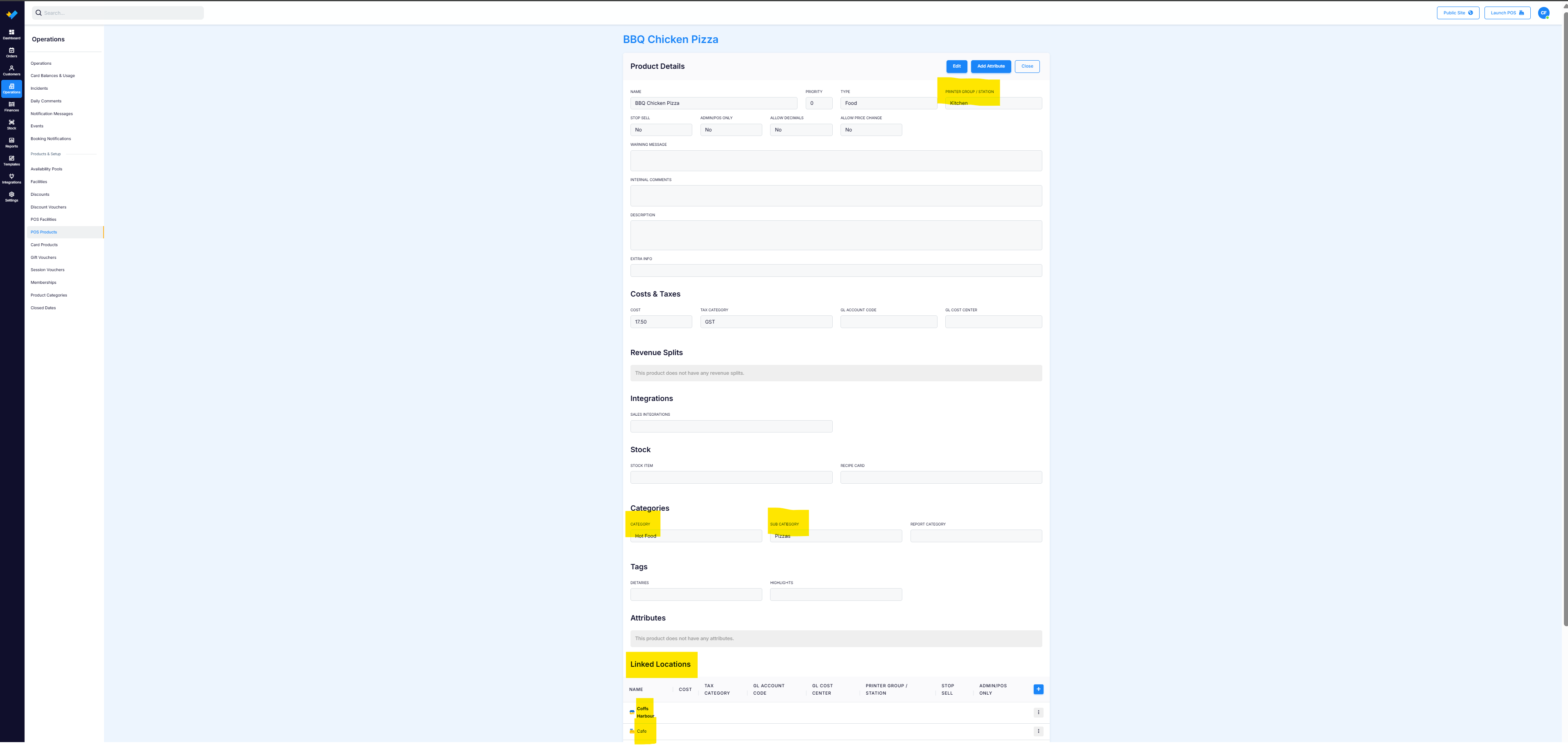
Task: Open Closed Dates in the sidebar
Action: click(x=43, y=308)
